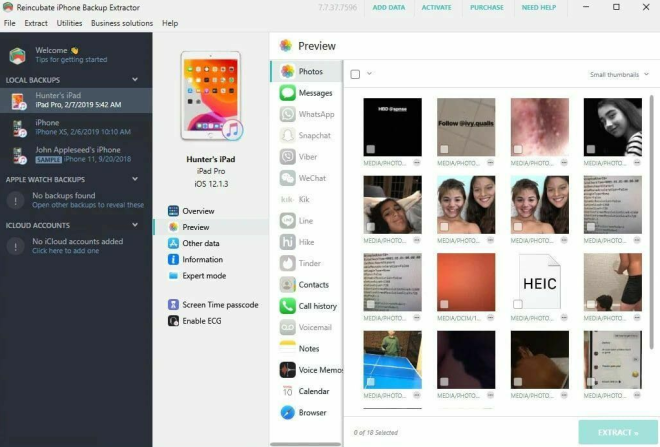The height and width of the screenshot is (447, 660).
Task: Open the Photos category icon
Action: point(287,71)
